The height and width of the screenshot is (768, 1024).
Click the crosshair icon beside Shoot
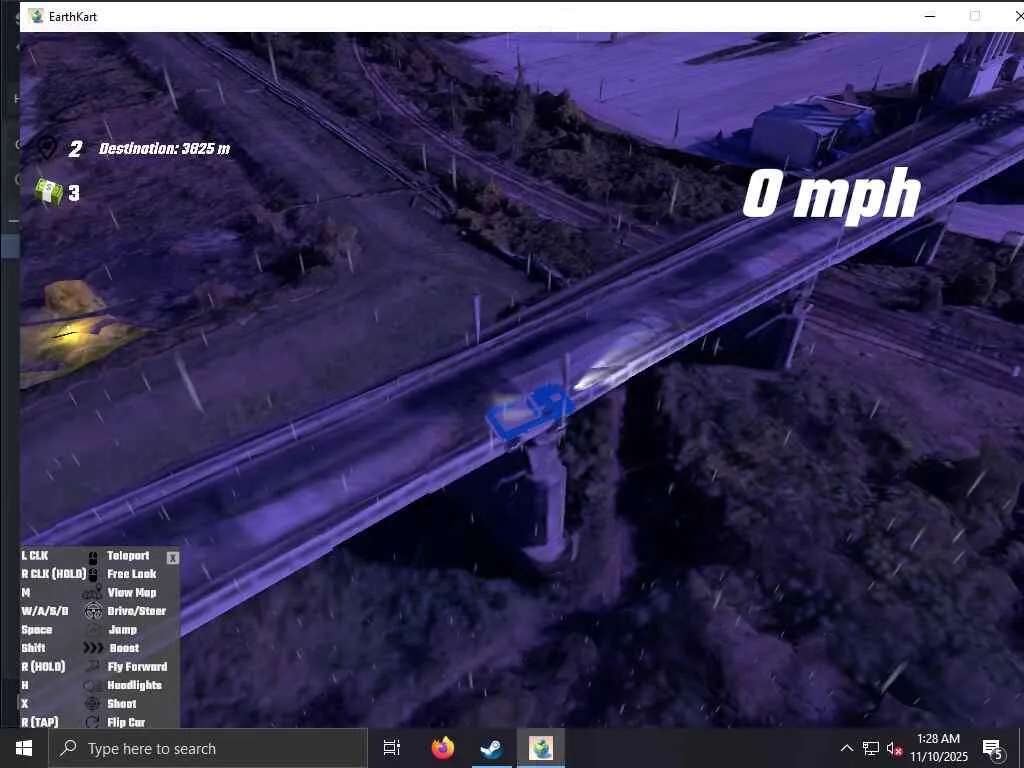93,704
